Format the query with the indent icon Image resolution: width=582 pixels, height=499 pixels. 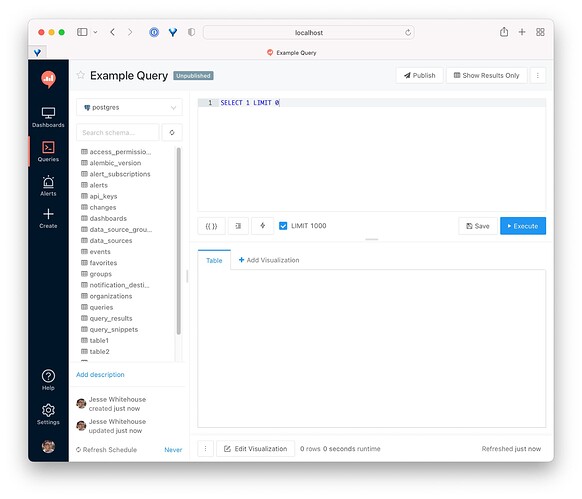238,226
